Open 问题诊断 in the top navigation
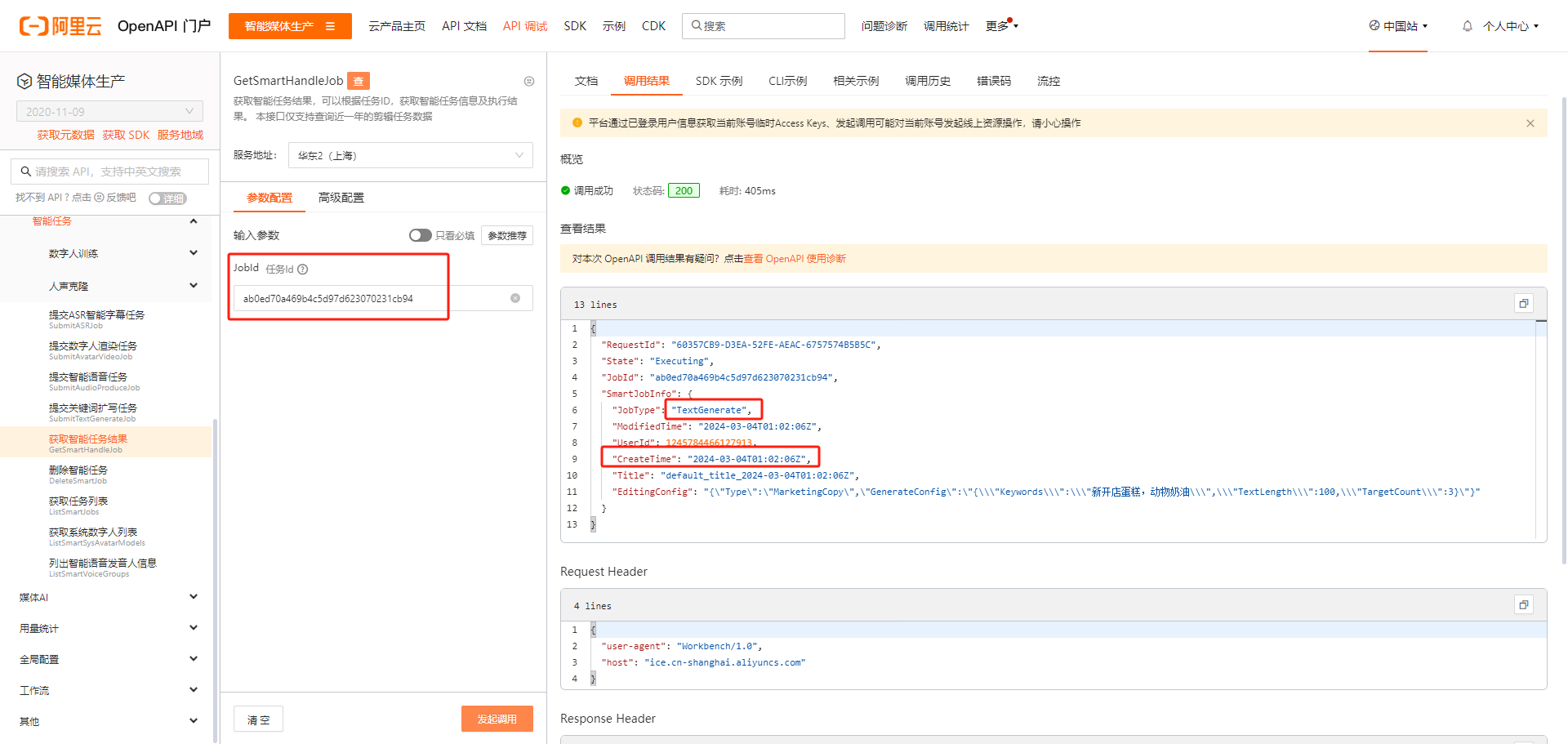This screenshot has width=1568, height=744. click(x=884, y=26)
